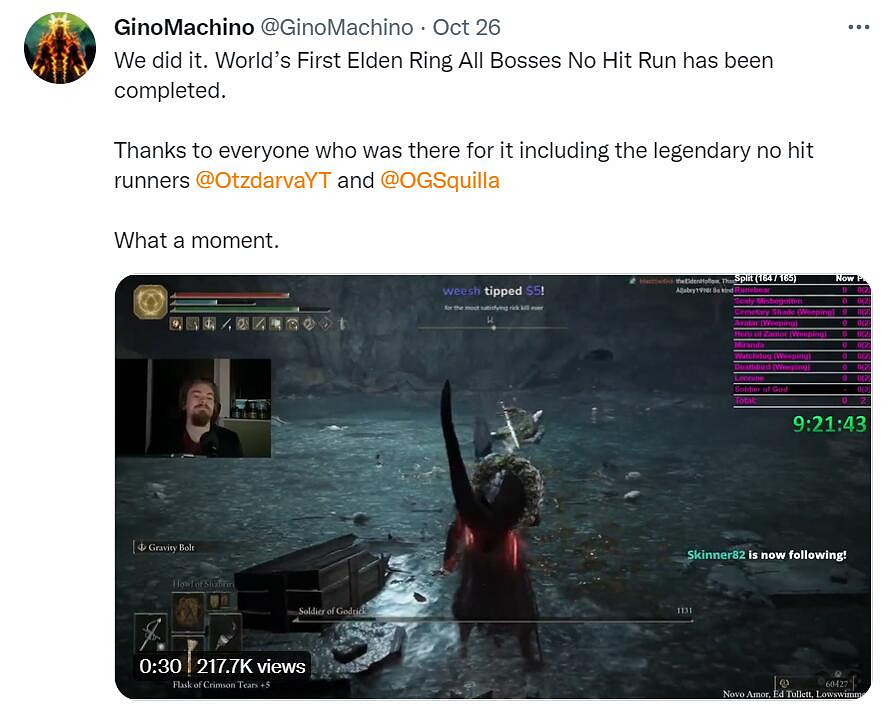This screenshot has width=895, height=714.
Task: Open the tweet's three-dot more menu
Action: pyautogui.click(x=858, y=27)
